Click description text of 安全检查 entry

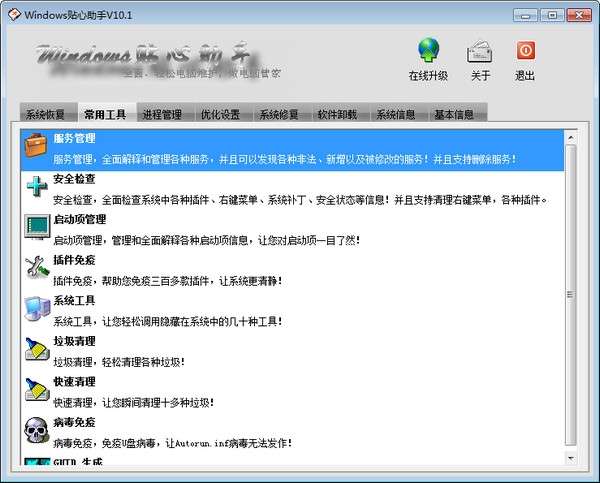[x=301, y=200]
